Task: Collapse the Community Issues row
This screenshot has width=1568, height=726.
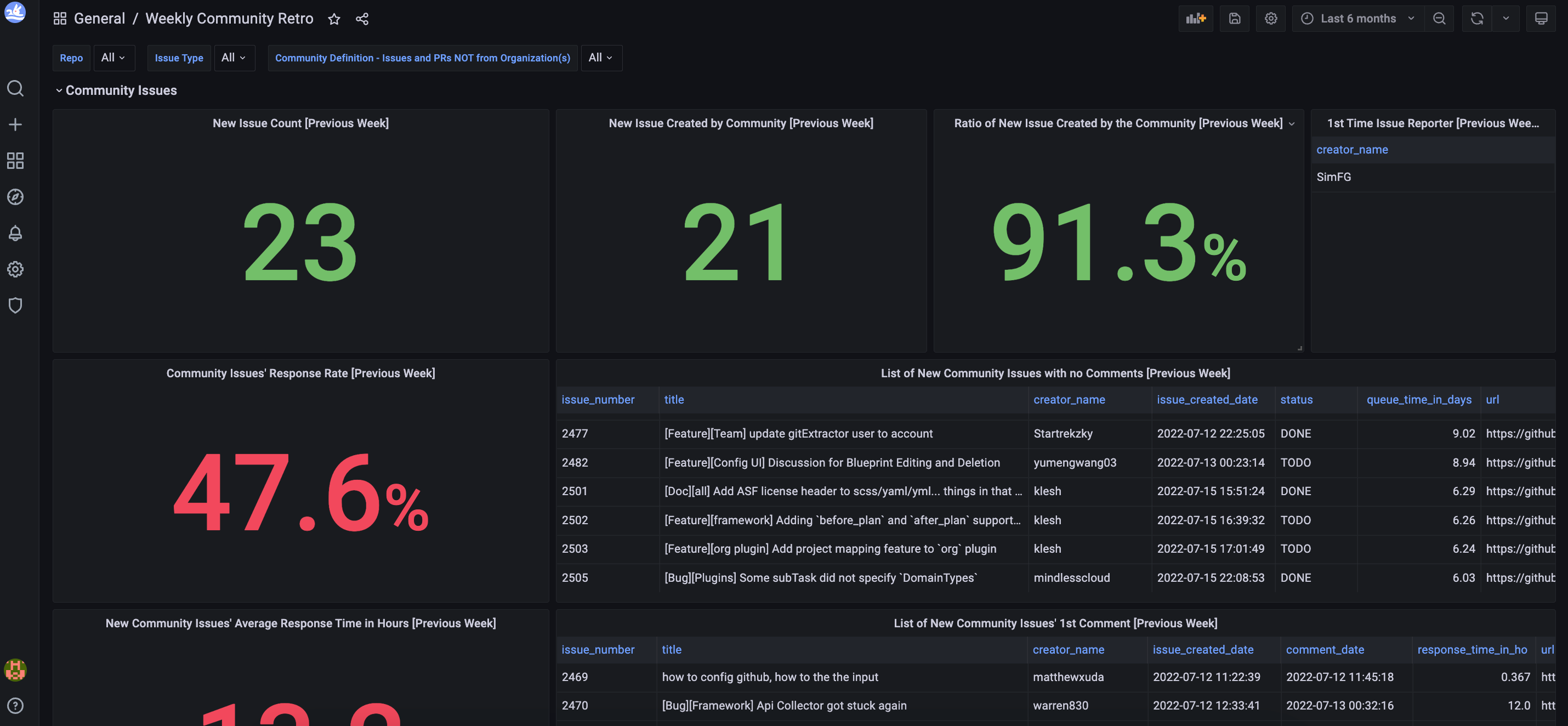Action: [x=59, y=90]
